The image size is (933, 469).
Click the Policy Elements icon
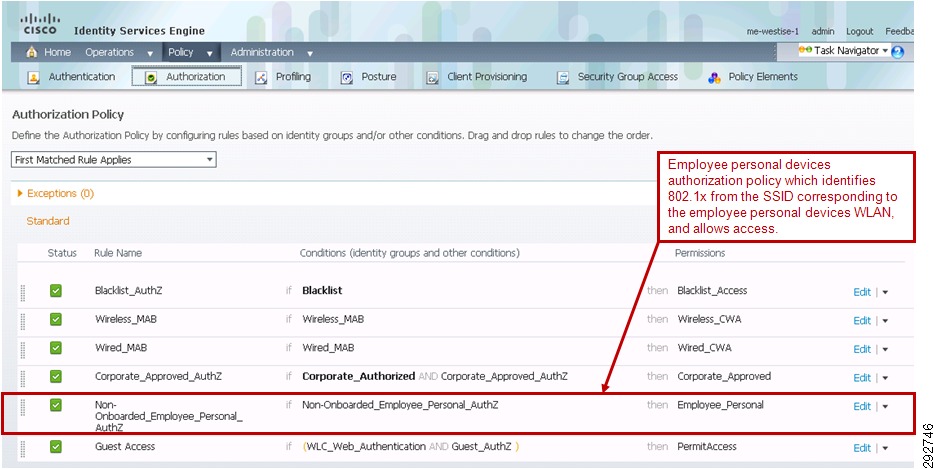[715, 77]
